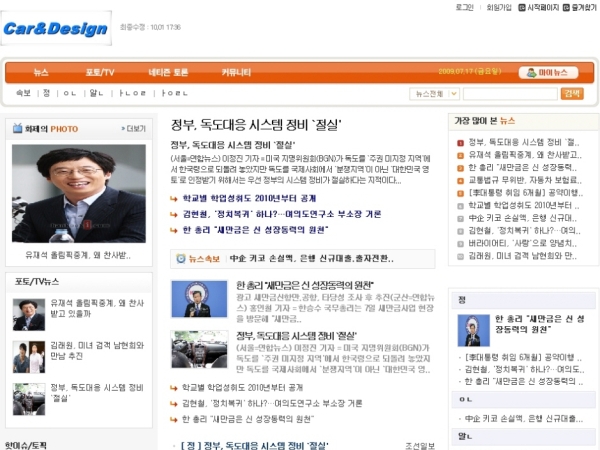Click the 로그인 link at the top

[x=465, y=8]
